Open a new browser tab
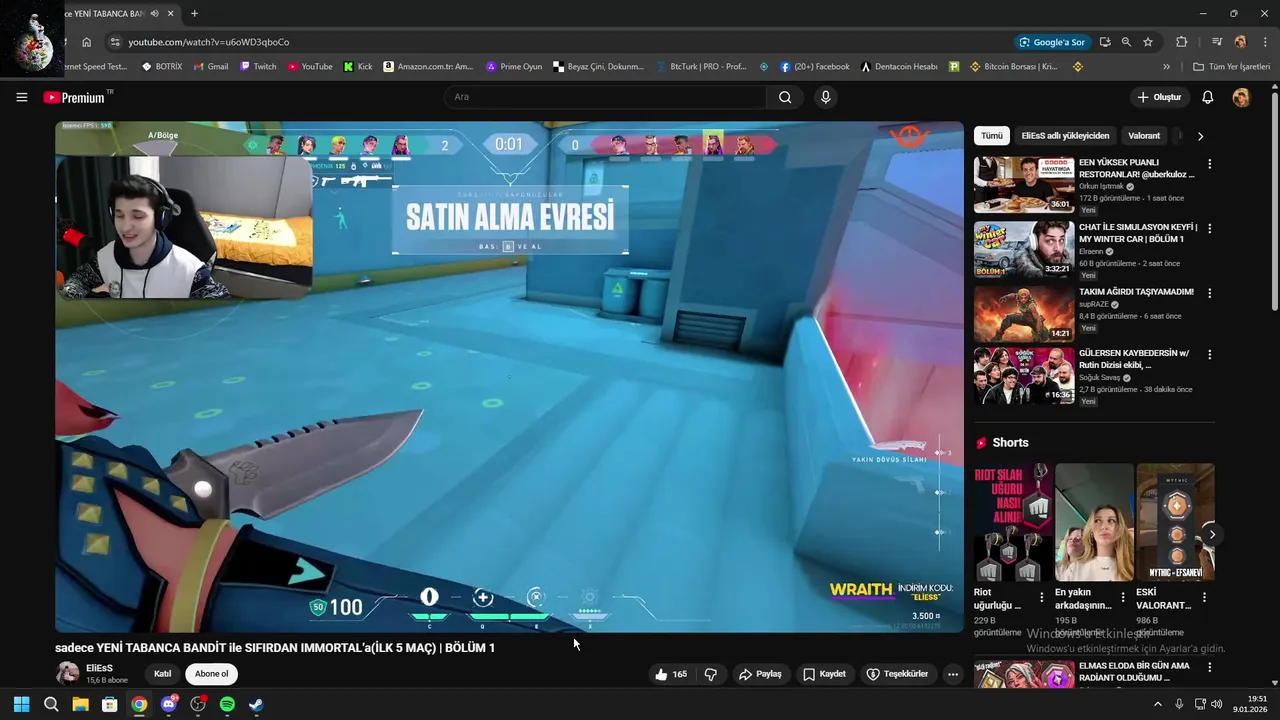Screen dimensions: 1280x720 point(194,13)
